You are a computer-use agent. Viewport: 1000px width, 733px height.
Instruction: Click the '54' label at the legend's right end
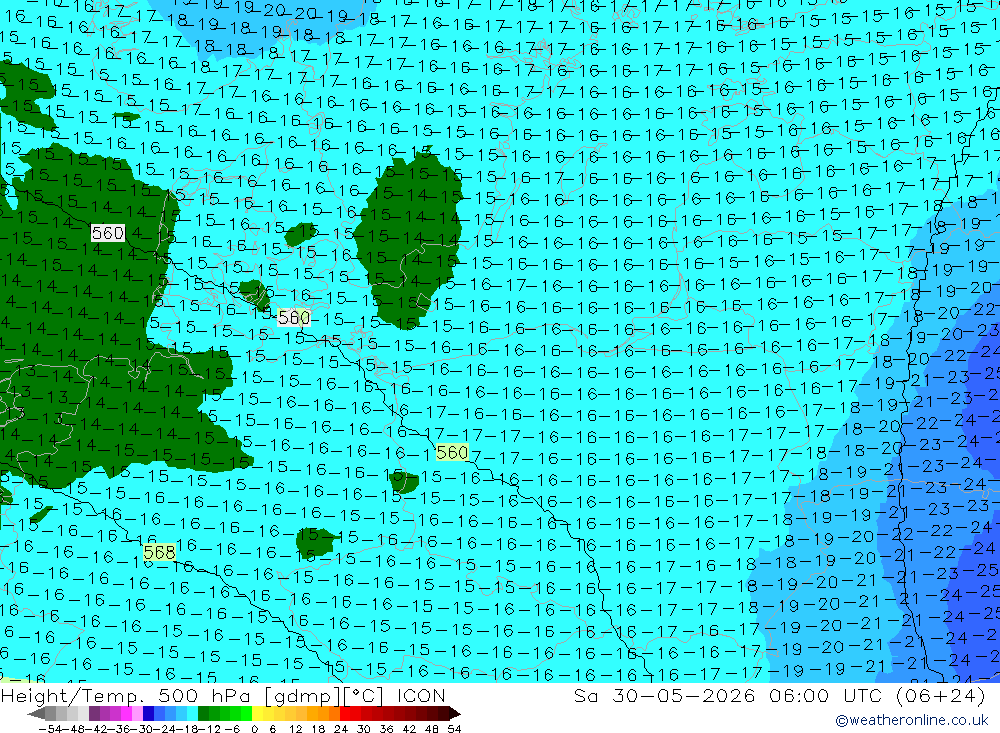coord(454,729)
